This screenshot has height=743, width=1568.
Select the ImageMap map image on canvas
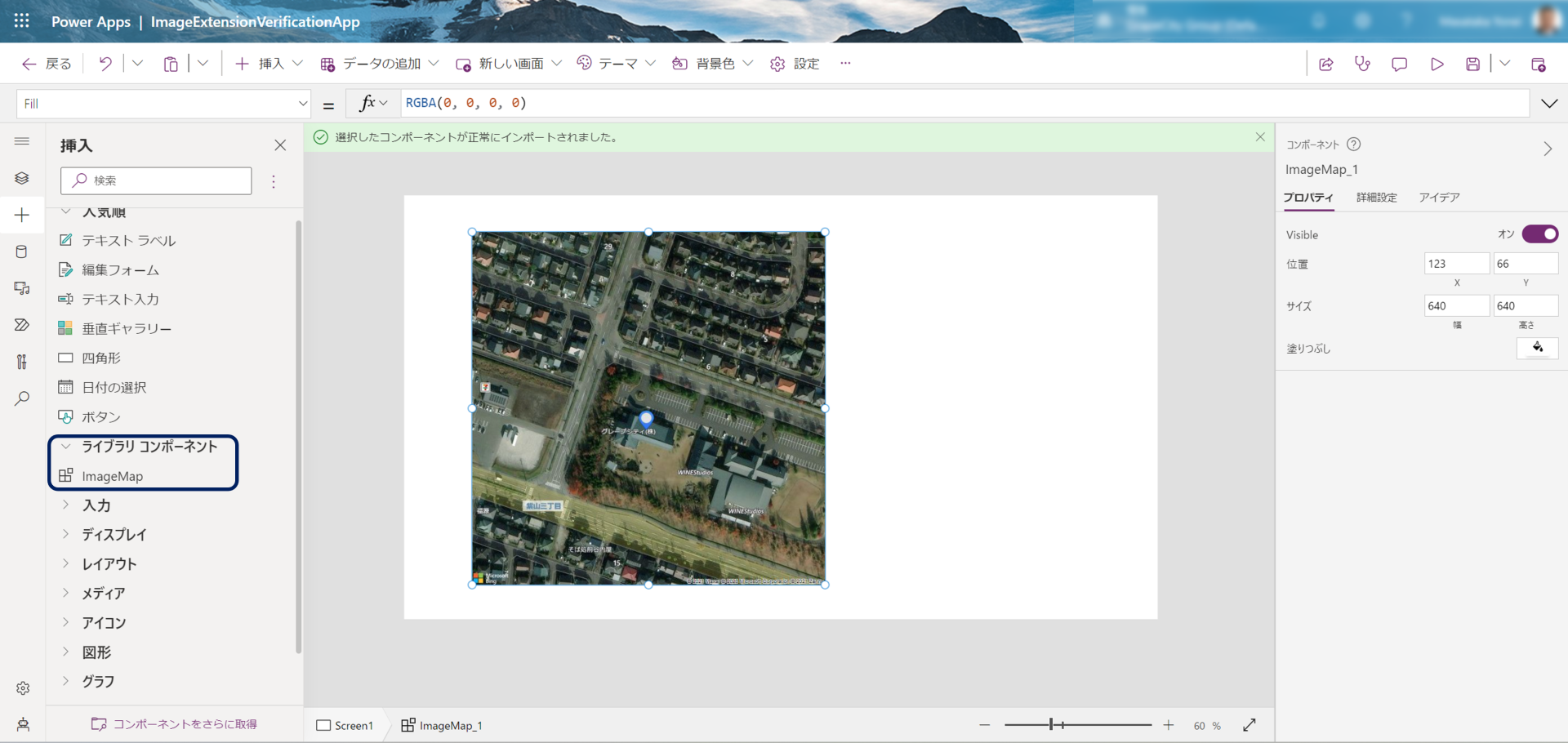pos(648,408)
